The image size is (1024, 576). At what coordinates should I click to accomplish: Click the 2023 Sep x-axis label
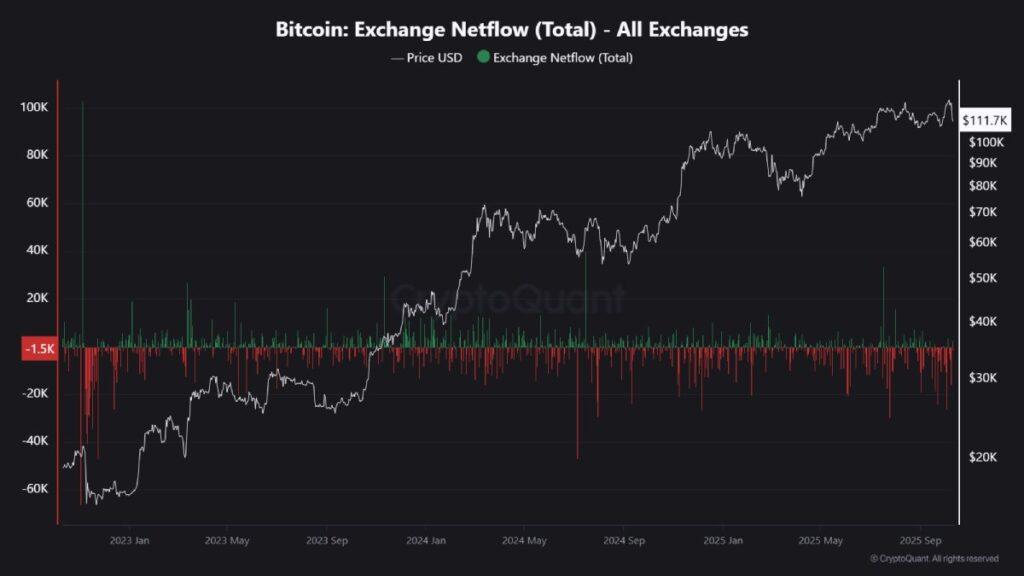pyautogui.click(x=327, y=540)
